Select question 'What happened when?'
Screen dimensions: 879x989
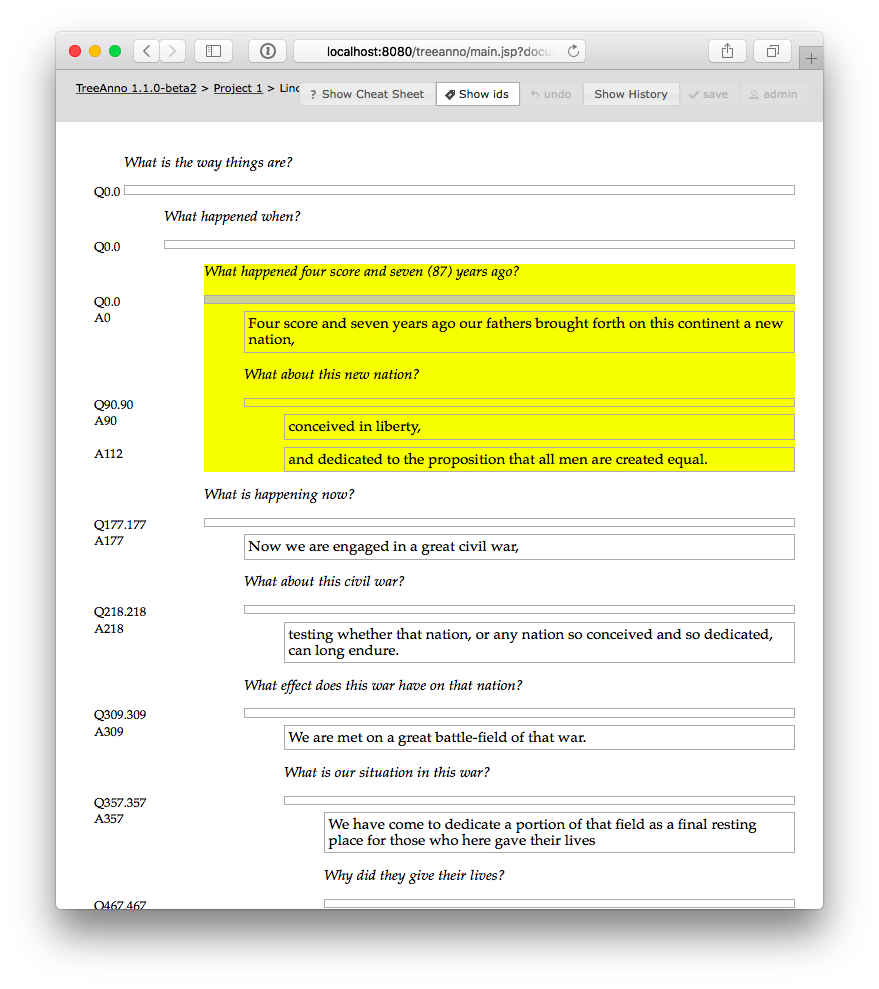tap(232, 216)
